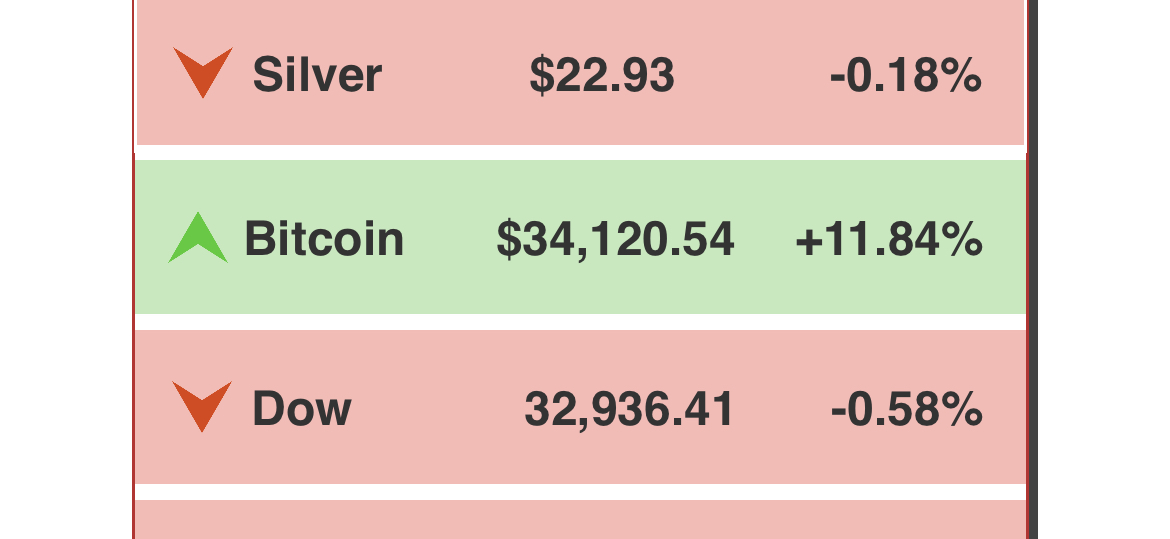Select the Silver price $22.93
1170x539 pixels.
click(601, 75)
